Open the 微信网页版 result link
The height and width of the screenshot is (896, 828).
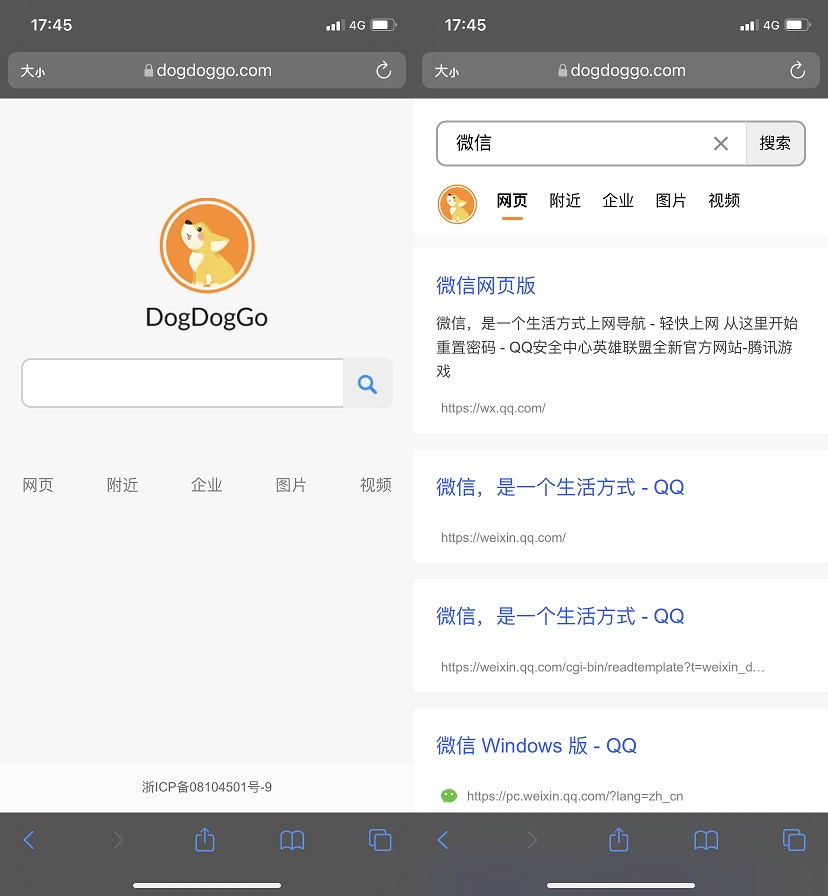point(486,286)
